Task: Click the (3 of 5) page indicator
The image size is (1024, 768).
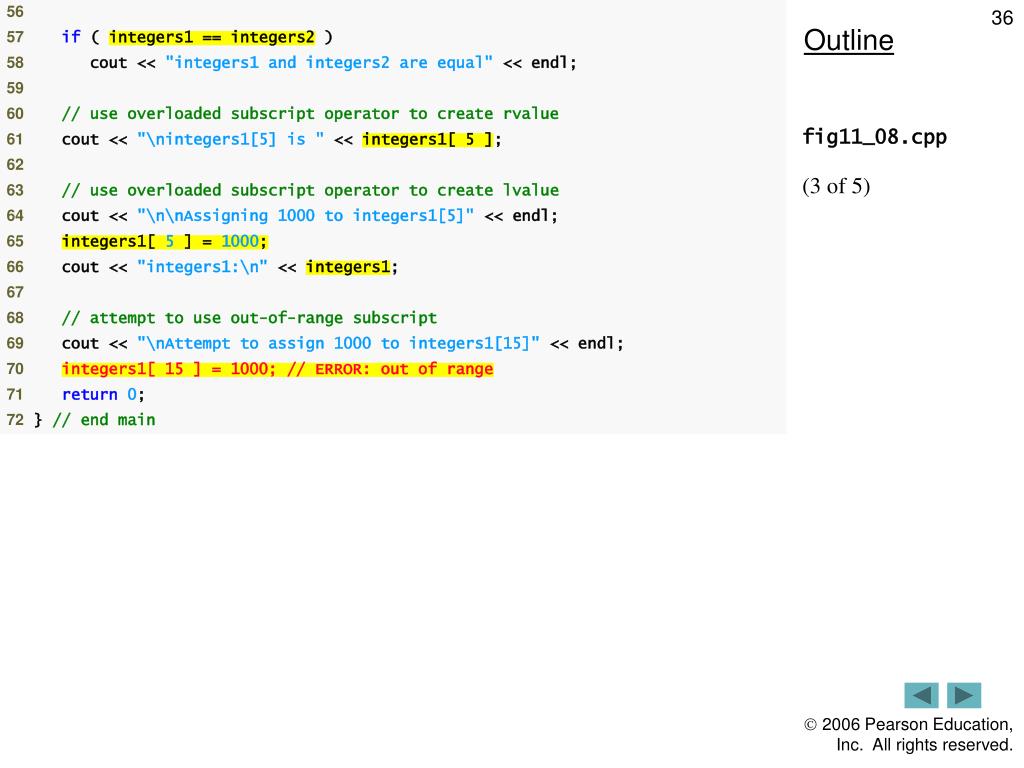Action: click(x=836, y=186)
